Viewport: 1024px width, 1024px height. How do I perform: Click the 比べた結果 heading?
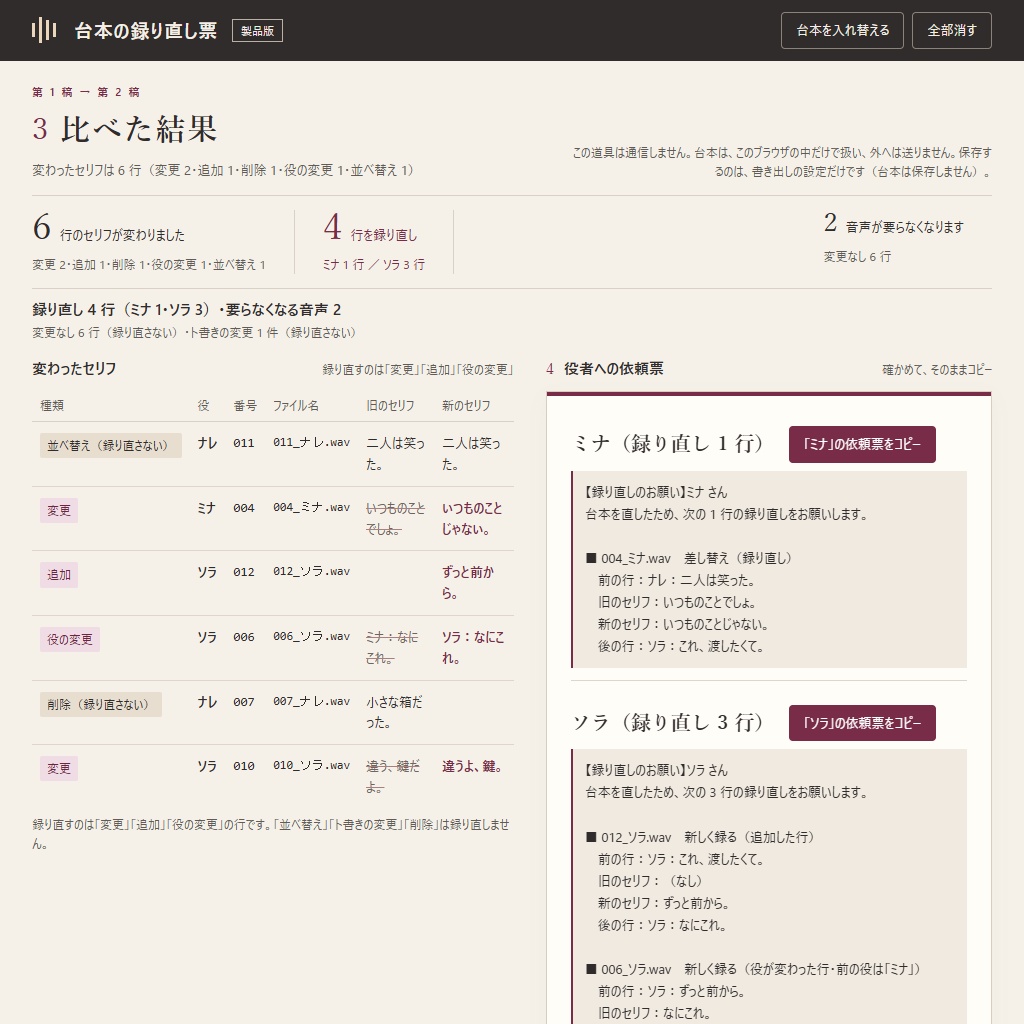coord(138,129)
